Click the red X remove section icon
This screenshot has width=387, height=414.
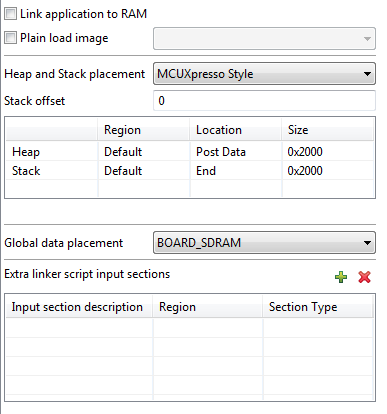tap(364, 277)
